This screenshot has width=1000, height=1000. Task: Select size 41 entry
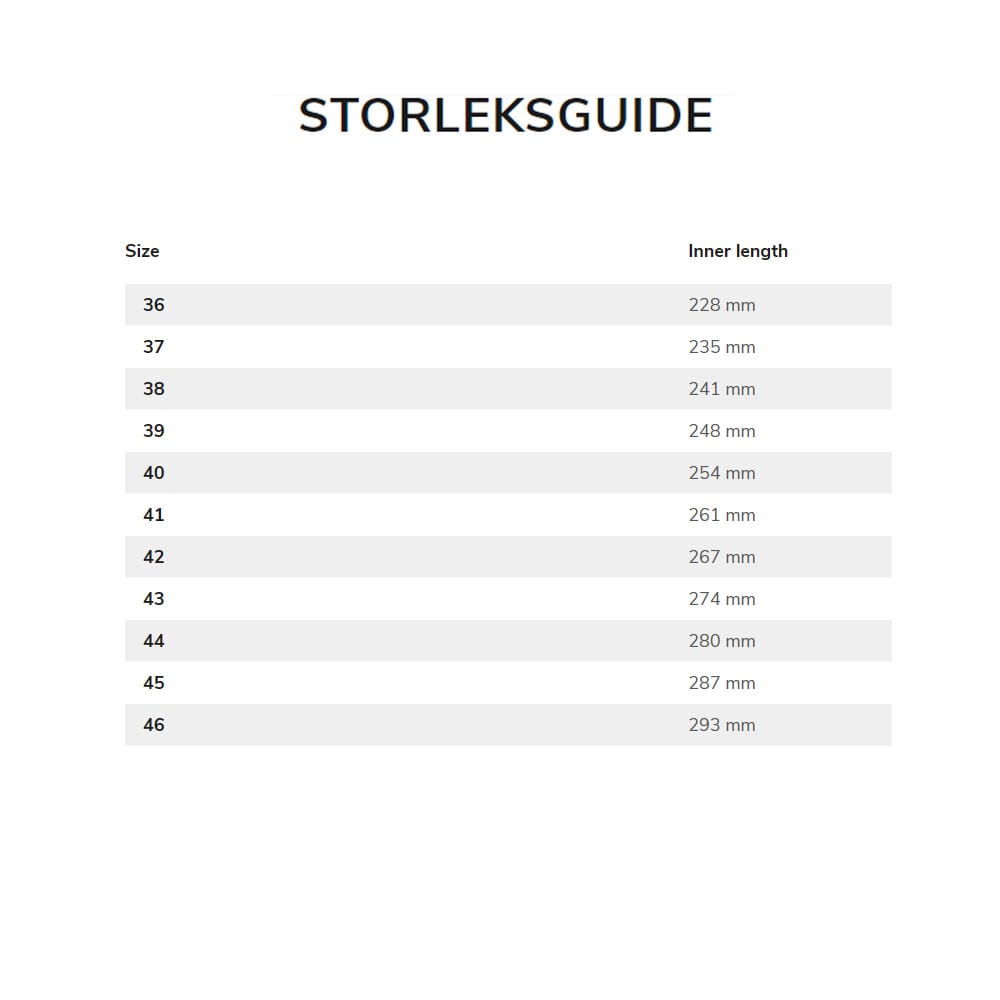click(x=154, y=515)
